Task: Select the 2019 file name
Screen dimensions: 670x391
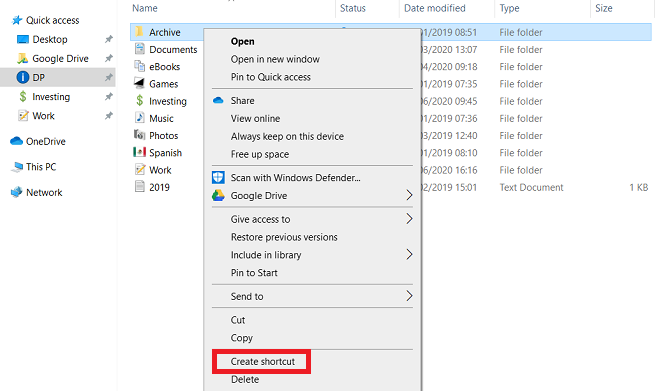Action: 159,187
